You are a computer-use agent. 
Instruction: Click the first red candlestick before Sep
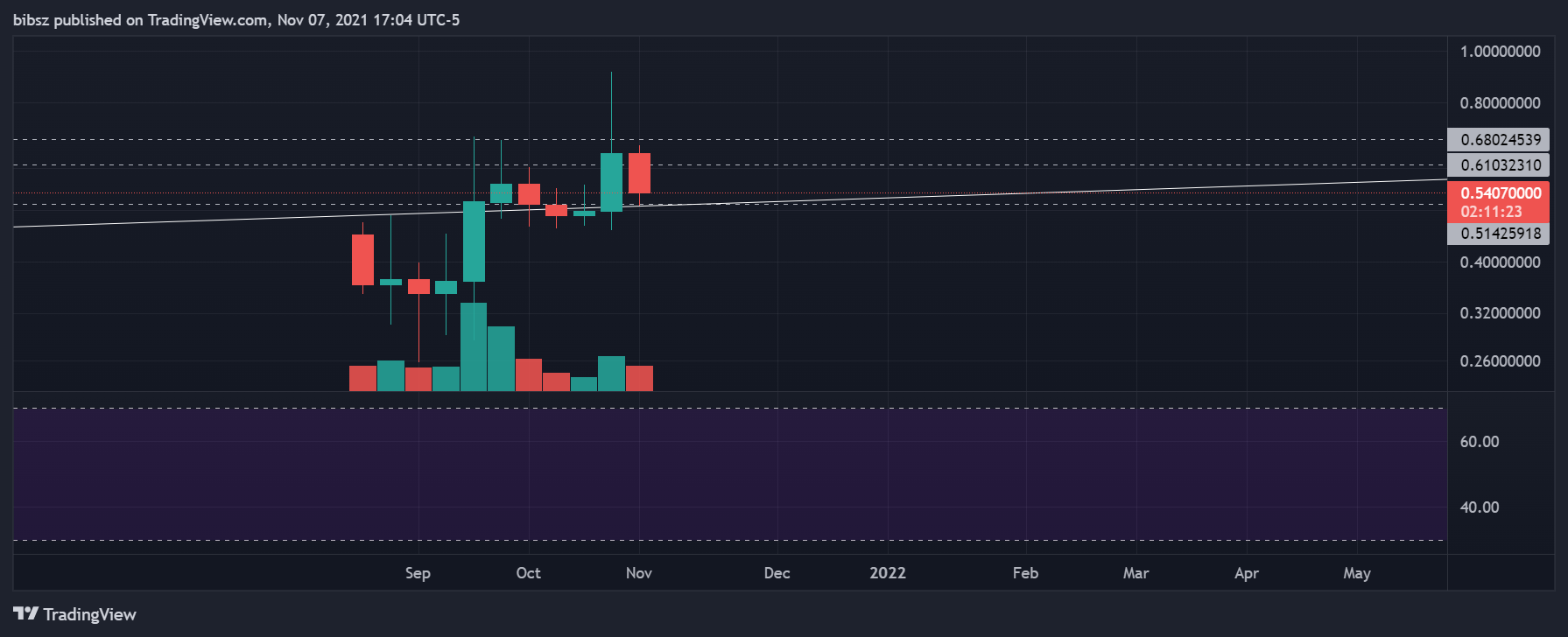[x=362, y=260]
